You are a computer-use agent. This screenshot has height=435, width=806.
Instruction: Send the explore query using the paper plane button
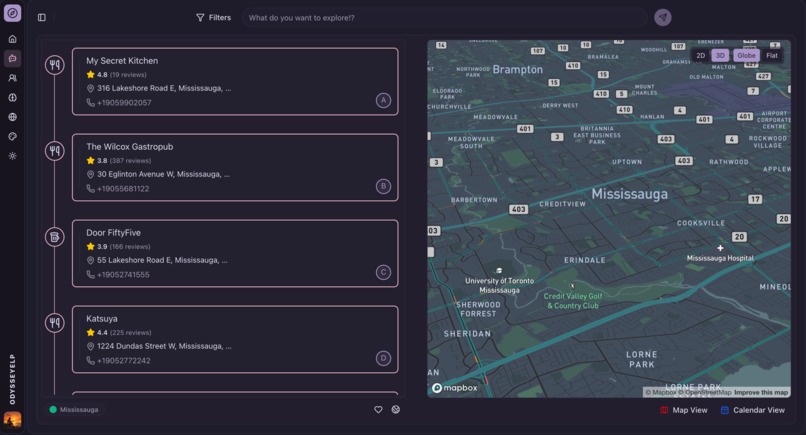(663, 17)
